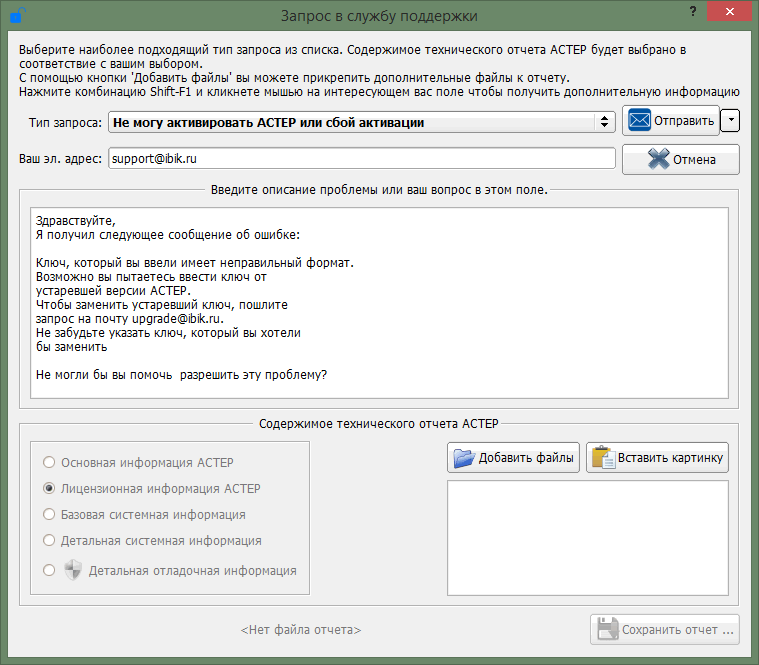Click the 'Ваш эл. адрес:' label
Viewport: 759px width, 665px height.
coord(61,159)
